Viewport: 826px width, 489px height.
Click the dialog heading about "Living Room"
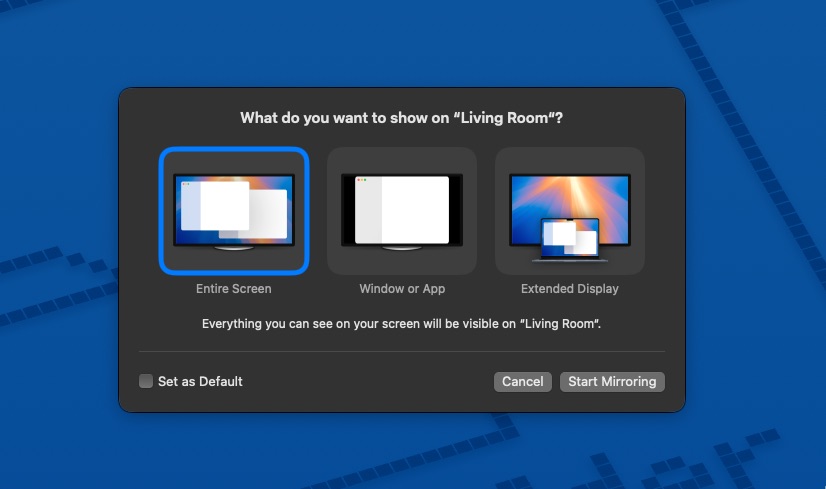coord(401,118)
